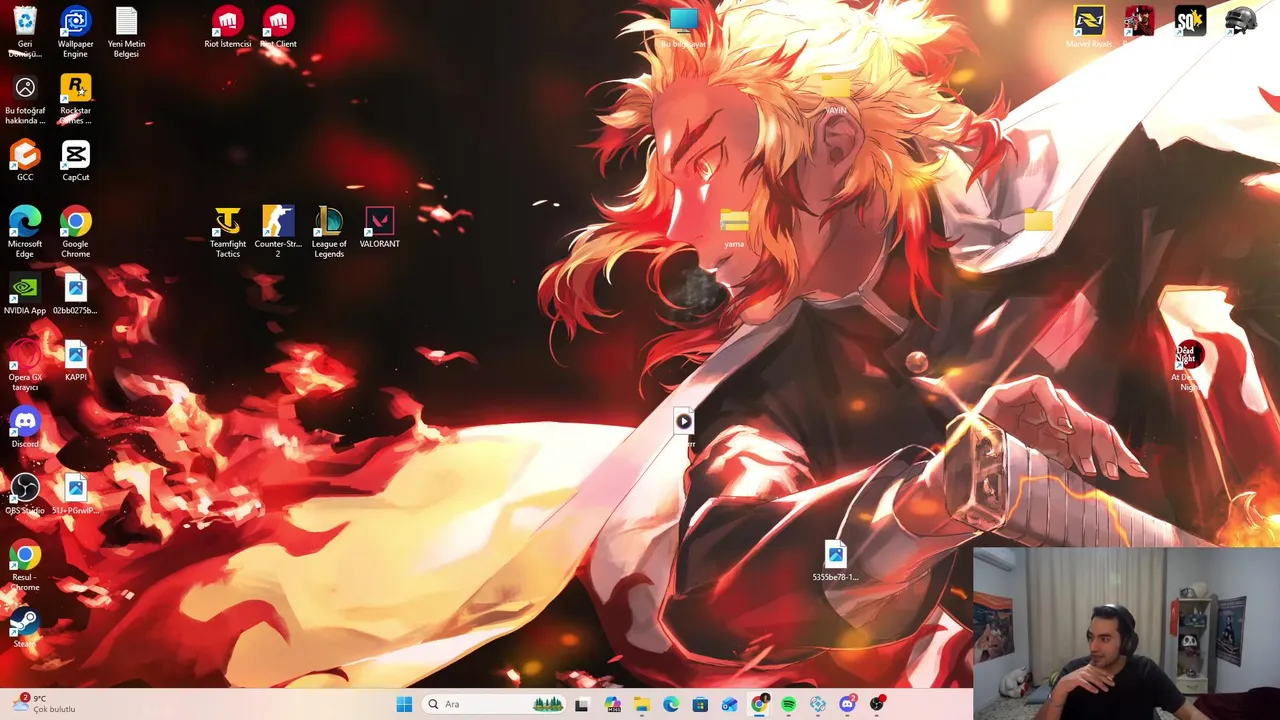Viewport: 1280px width, 720px height.
Task: Launch League of Legends shortcut
Action: pyautogui.click(x=329, y=221)
